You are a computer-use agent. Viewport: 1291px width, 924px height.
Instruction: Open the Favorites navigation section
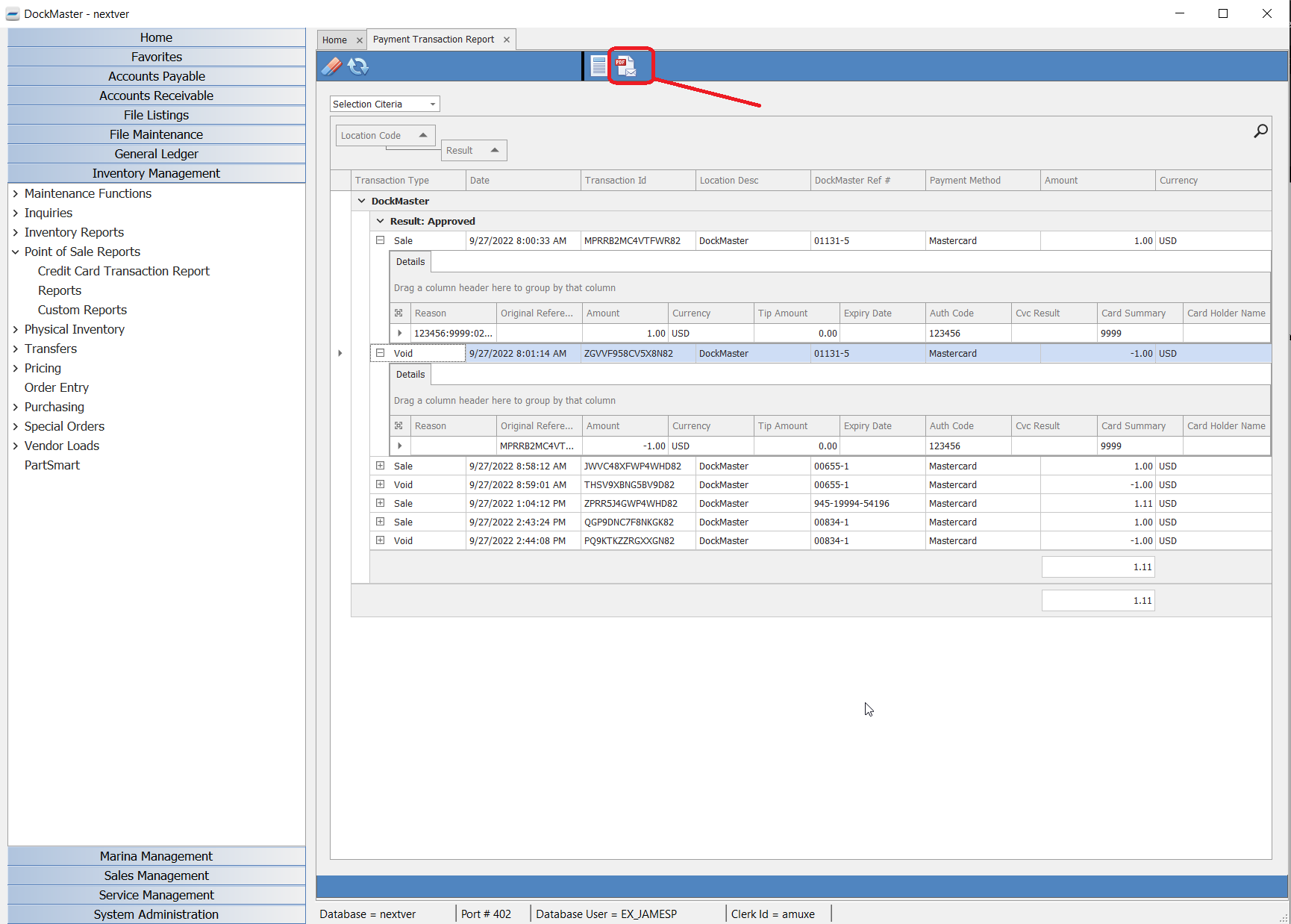[x=157, y=57]
